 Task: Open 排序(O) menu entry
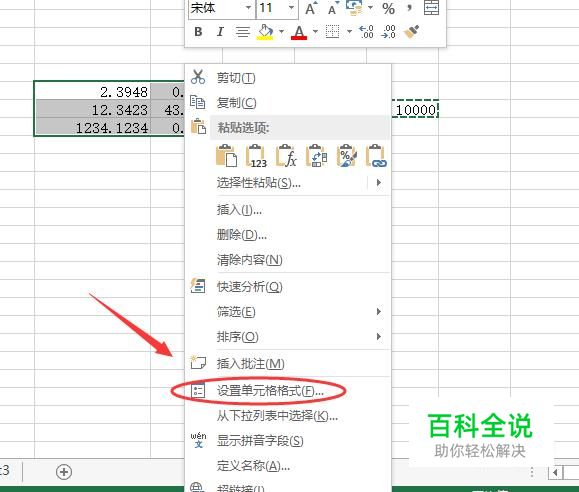[237, 336]
